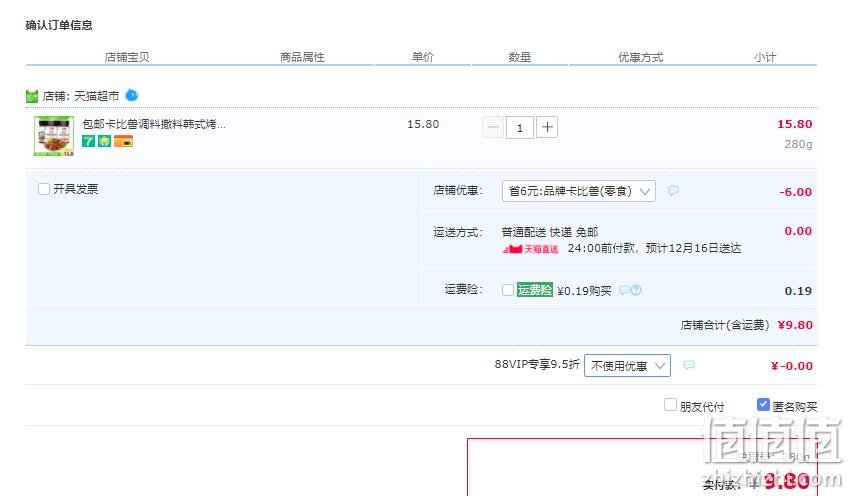Click the green 7-day return badge icon
This screenshot has height=496, width=851.
[88, 142]
